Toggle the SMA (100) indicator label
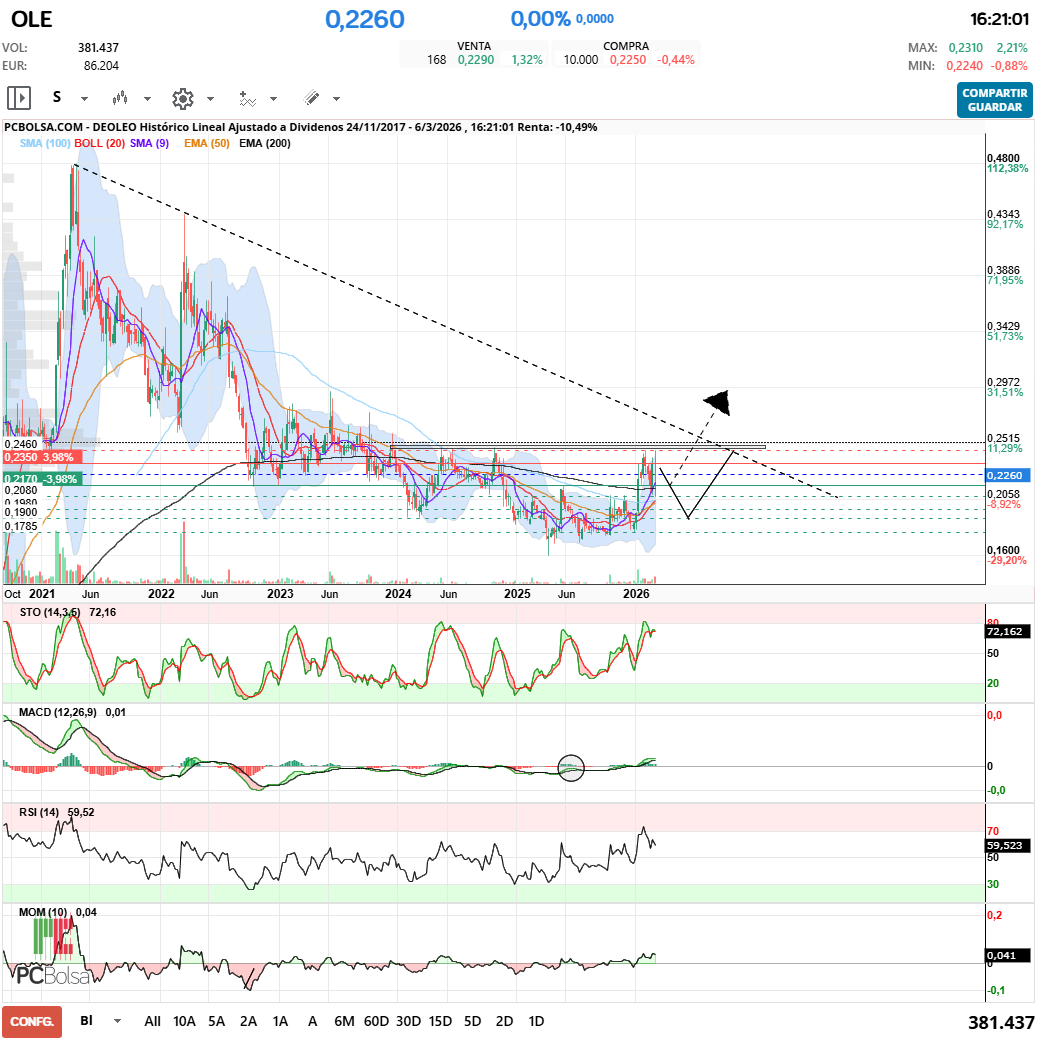Screen dimensions: 1048x1043 pos(45,144)
